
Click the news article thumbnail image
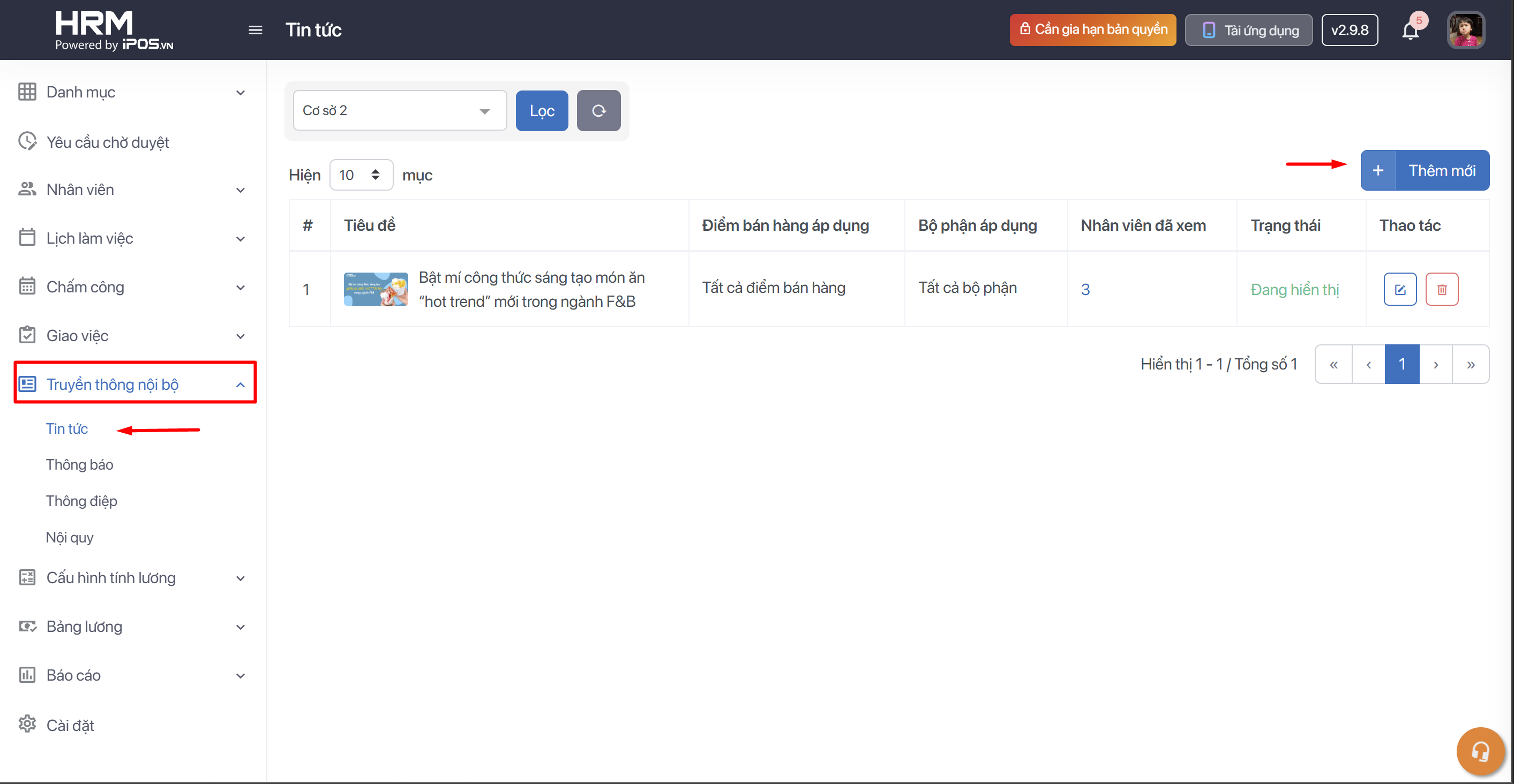coord(376,289)
